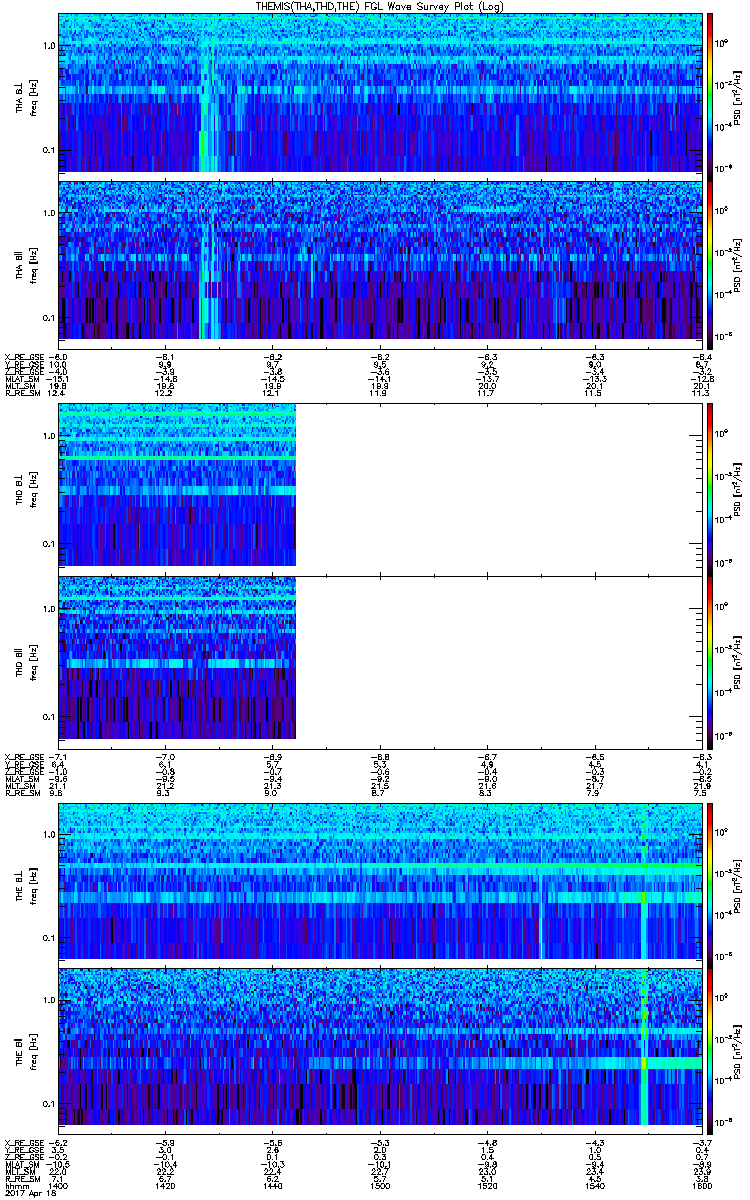Click the bright vertical stripe in THE B-parallel panel

(x=643, y=1046)
